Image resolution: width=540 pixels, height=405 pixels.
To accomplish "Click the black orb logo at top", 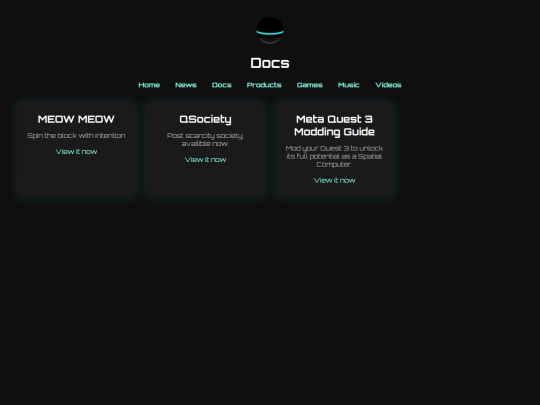I will click(x=270, y=31).
